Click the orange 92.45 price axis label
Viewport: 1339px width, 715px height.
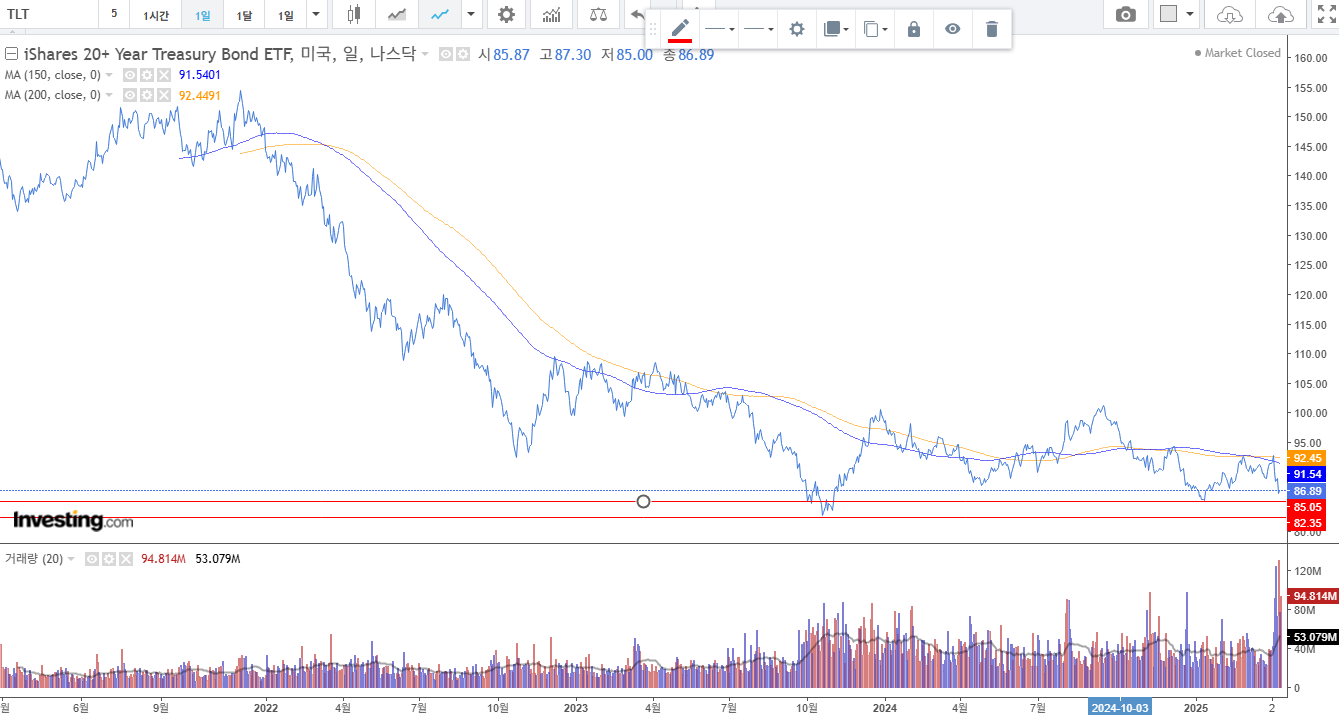coord(1308,457)
